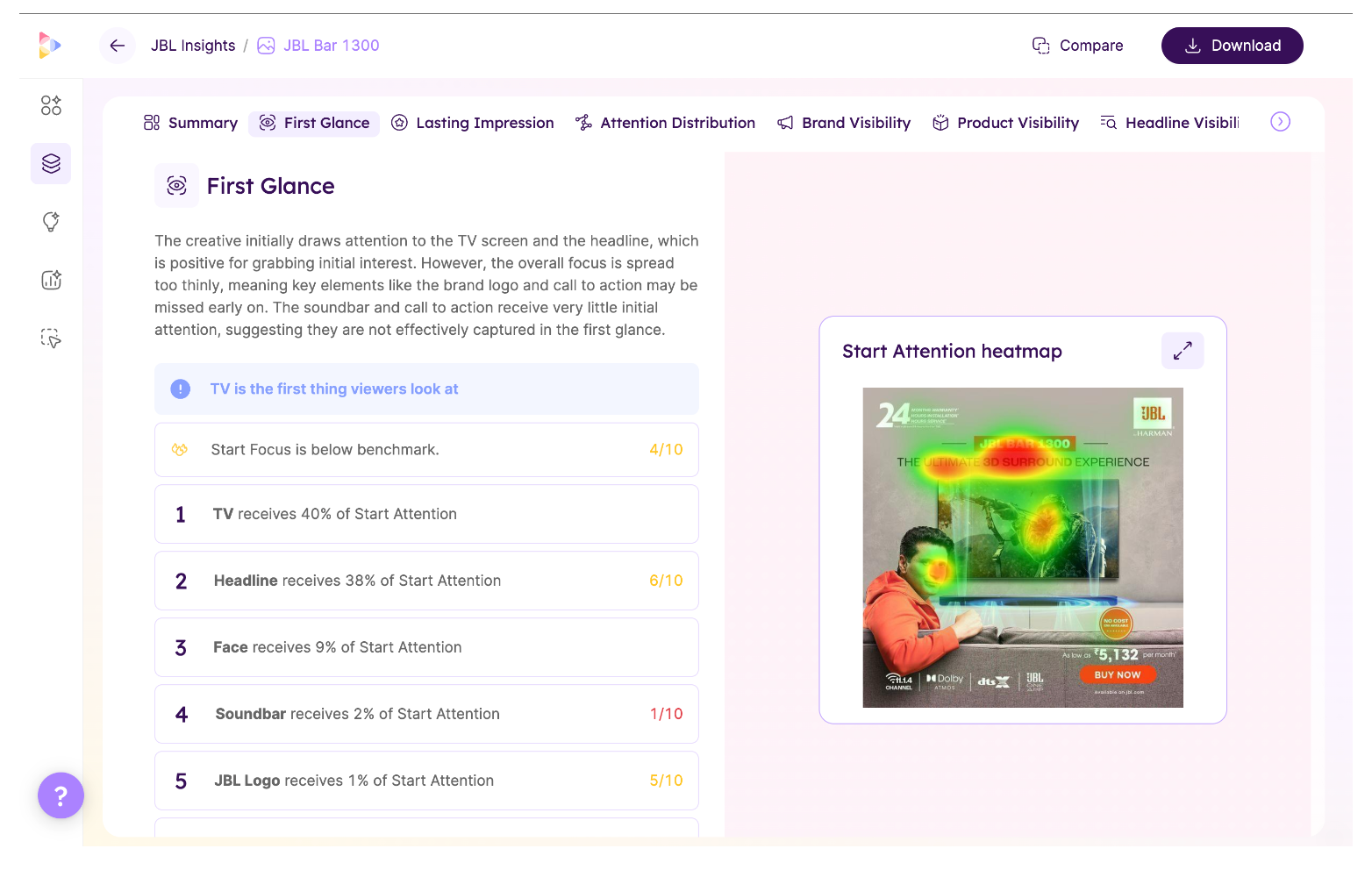
Task: Switch to the Summary tab
Action: click(190, 123)
